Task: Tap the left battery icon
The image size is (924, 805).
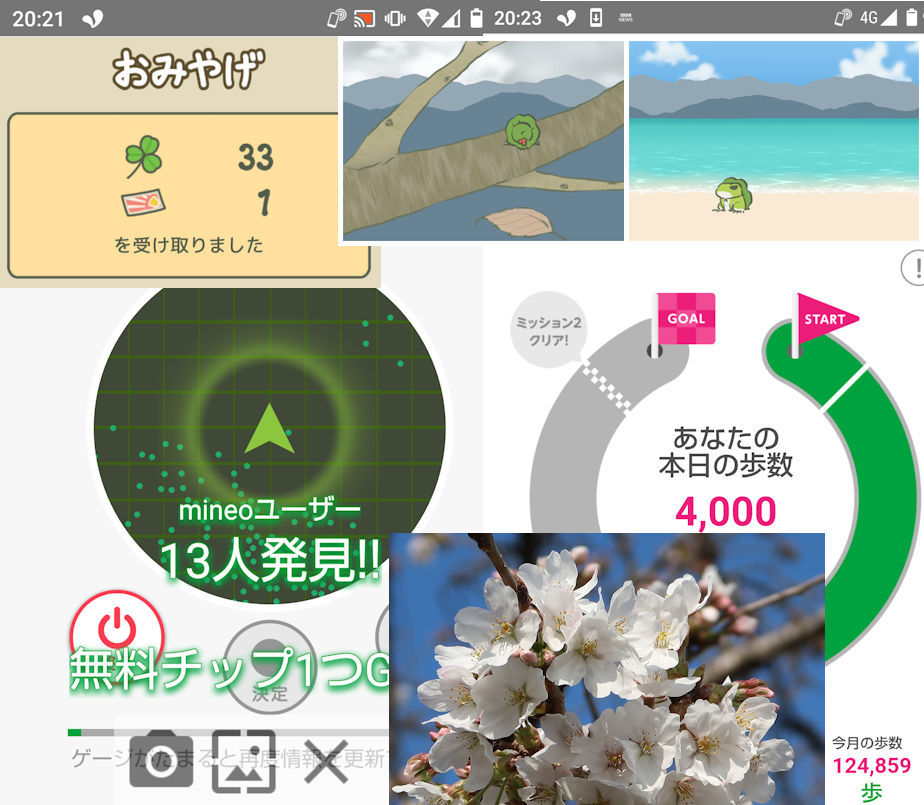Action: coord(476,18)
